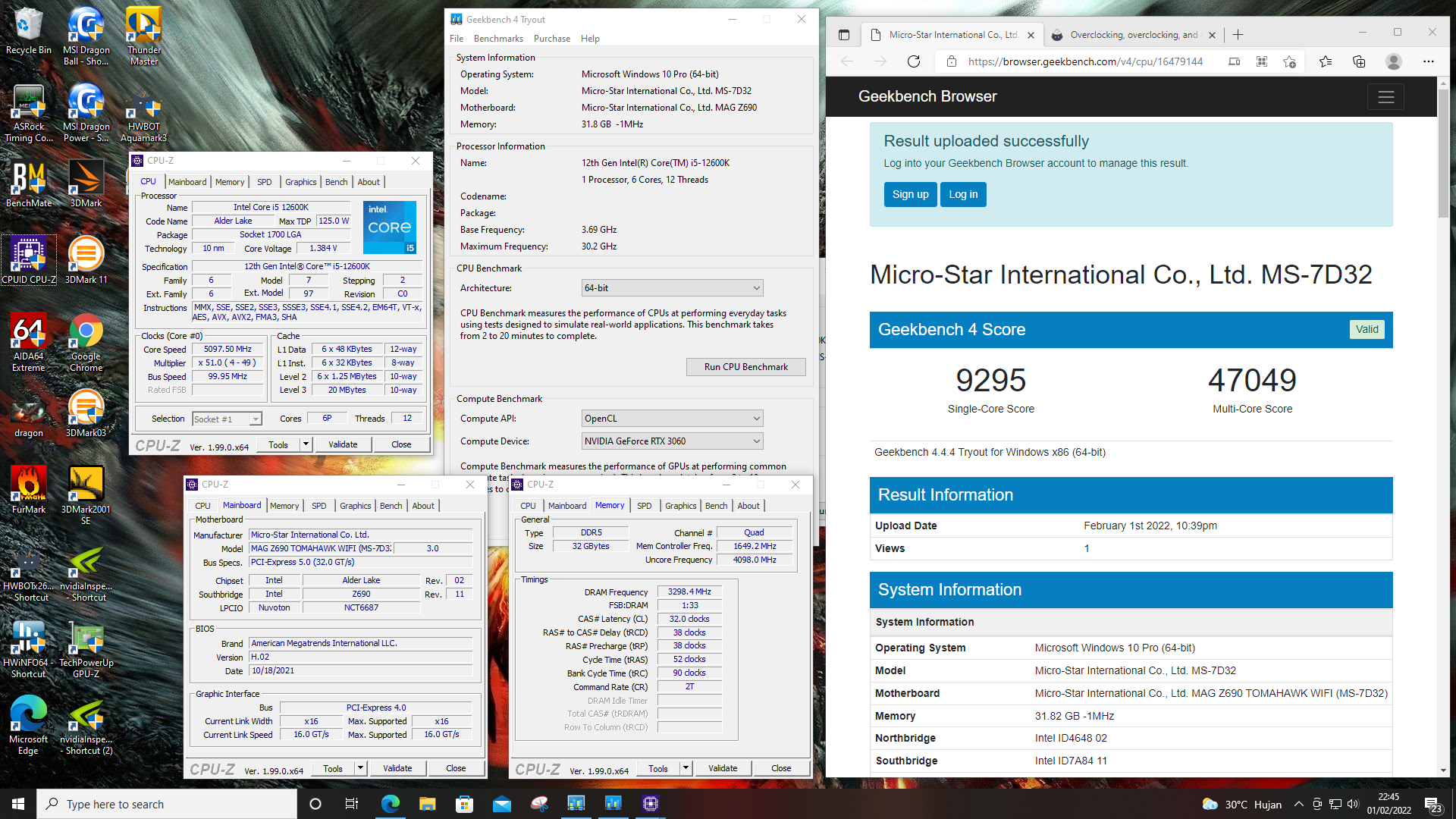This screenshot has width=1456, height=819.
Task: Click the taskbar clock showing 22:45
Action: tap(1389, 804)
